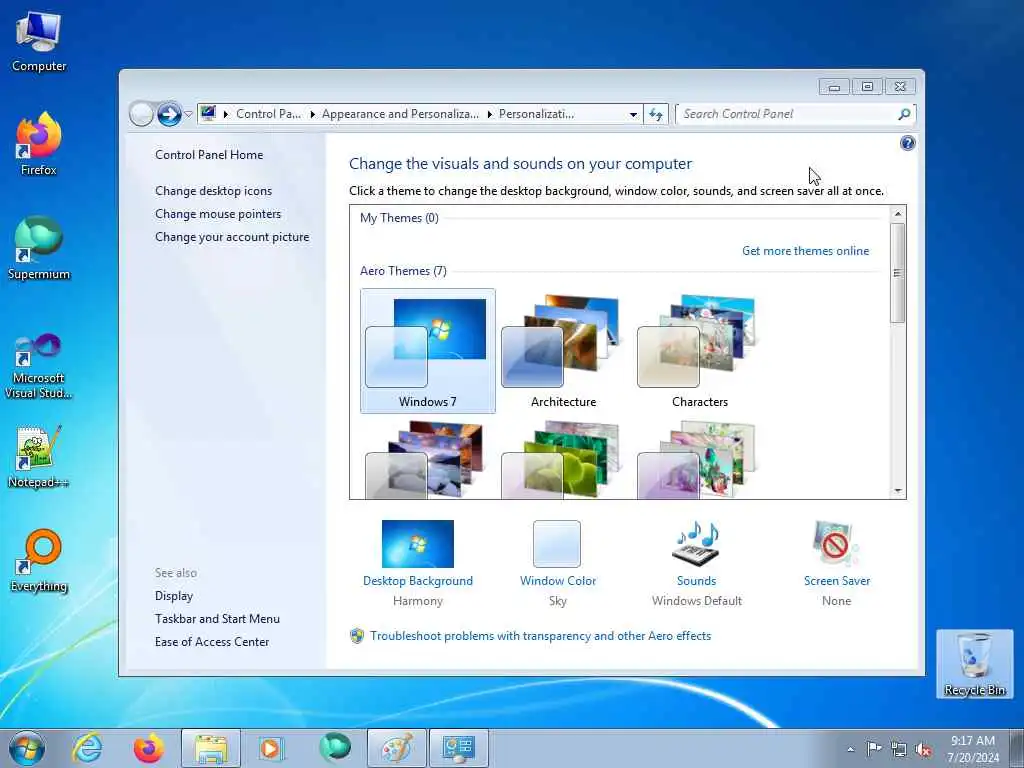
Task: Click the Control Panel icon in address bar
Action: tap(208, 114)
